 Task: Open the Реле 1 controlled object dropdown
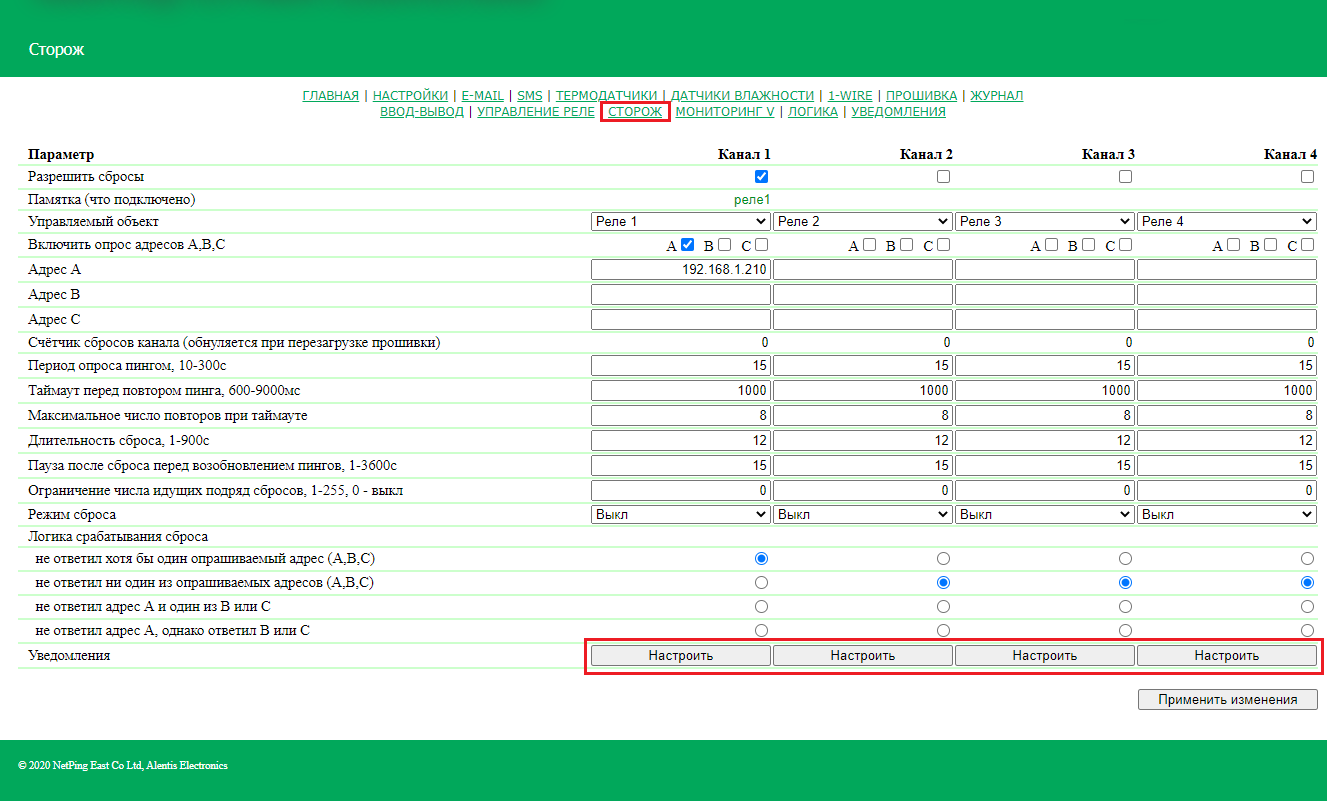pos(680,221)
